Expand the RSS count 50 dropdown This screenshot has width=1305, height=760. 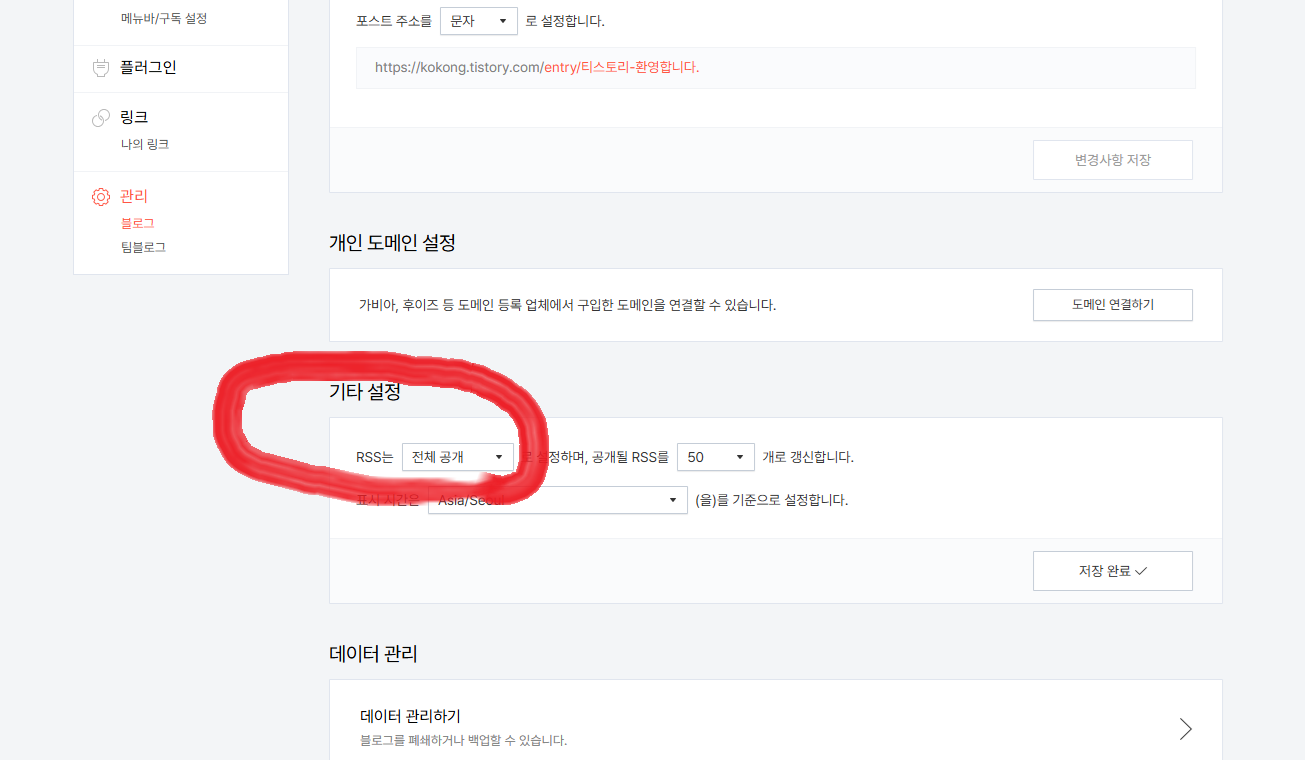coord(716,457)
